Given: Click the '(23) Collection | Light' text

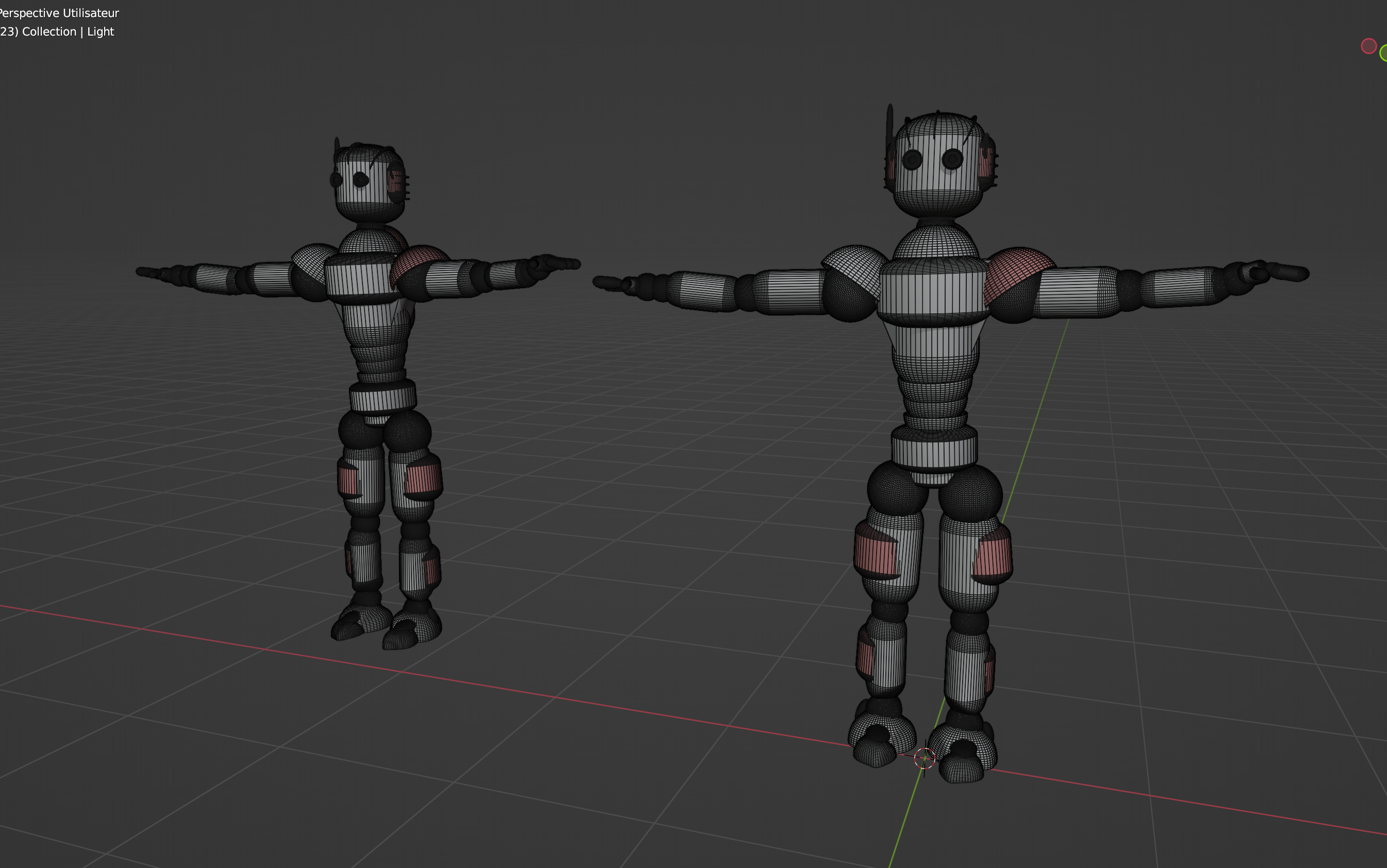Looking at the screenshot, I should coord(56,31).
